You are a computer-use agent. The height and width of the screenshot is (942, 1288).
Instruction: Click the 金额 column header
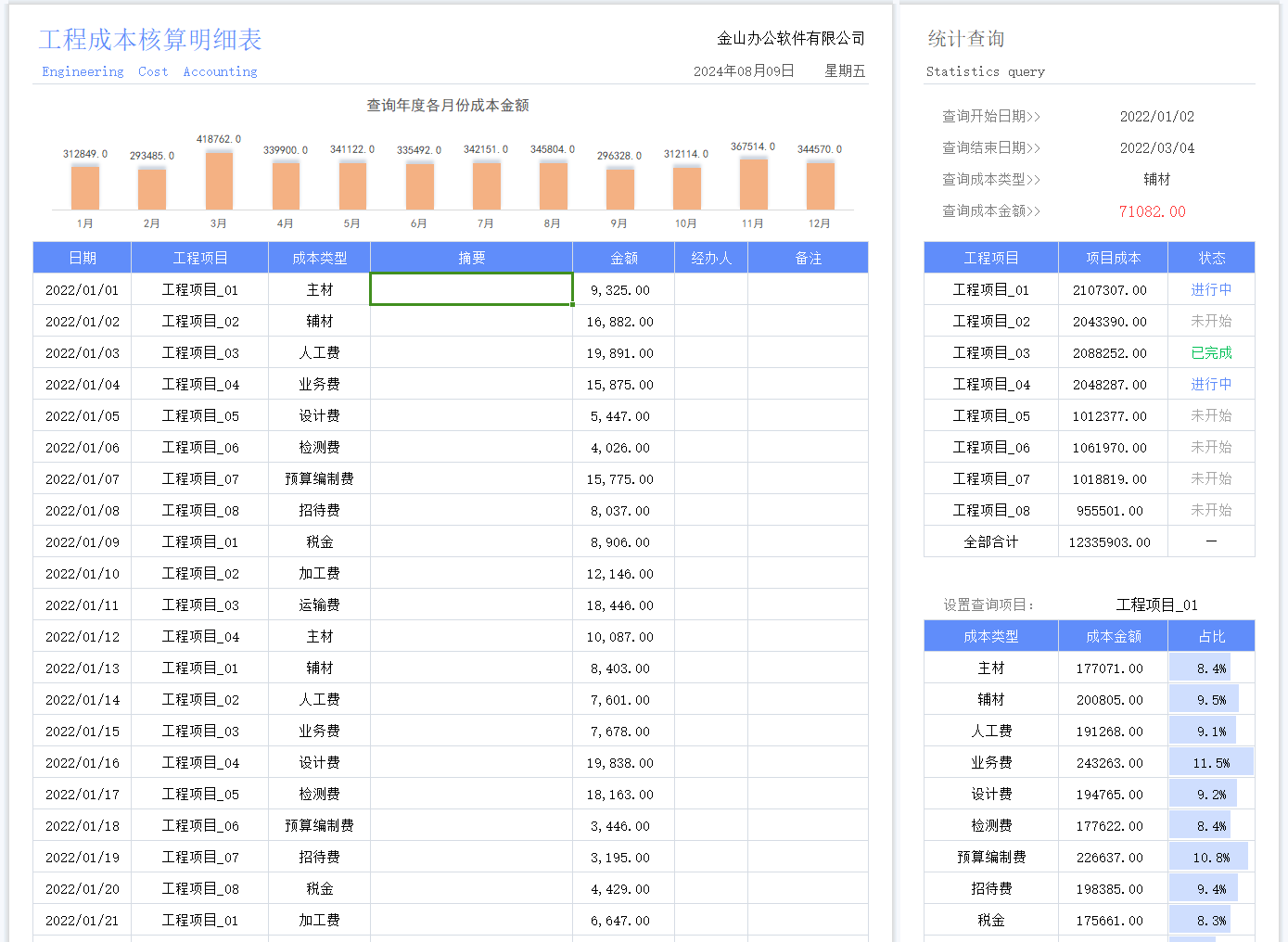(x=623, y=258)
